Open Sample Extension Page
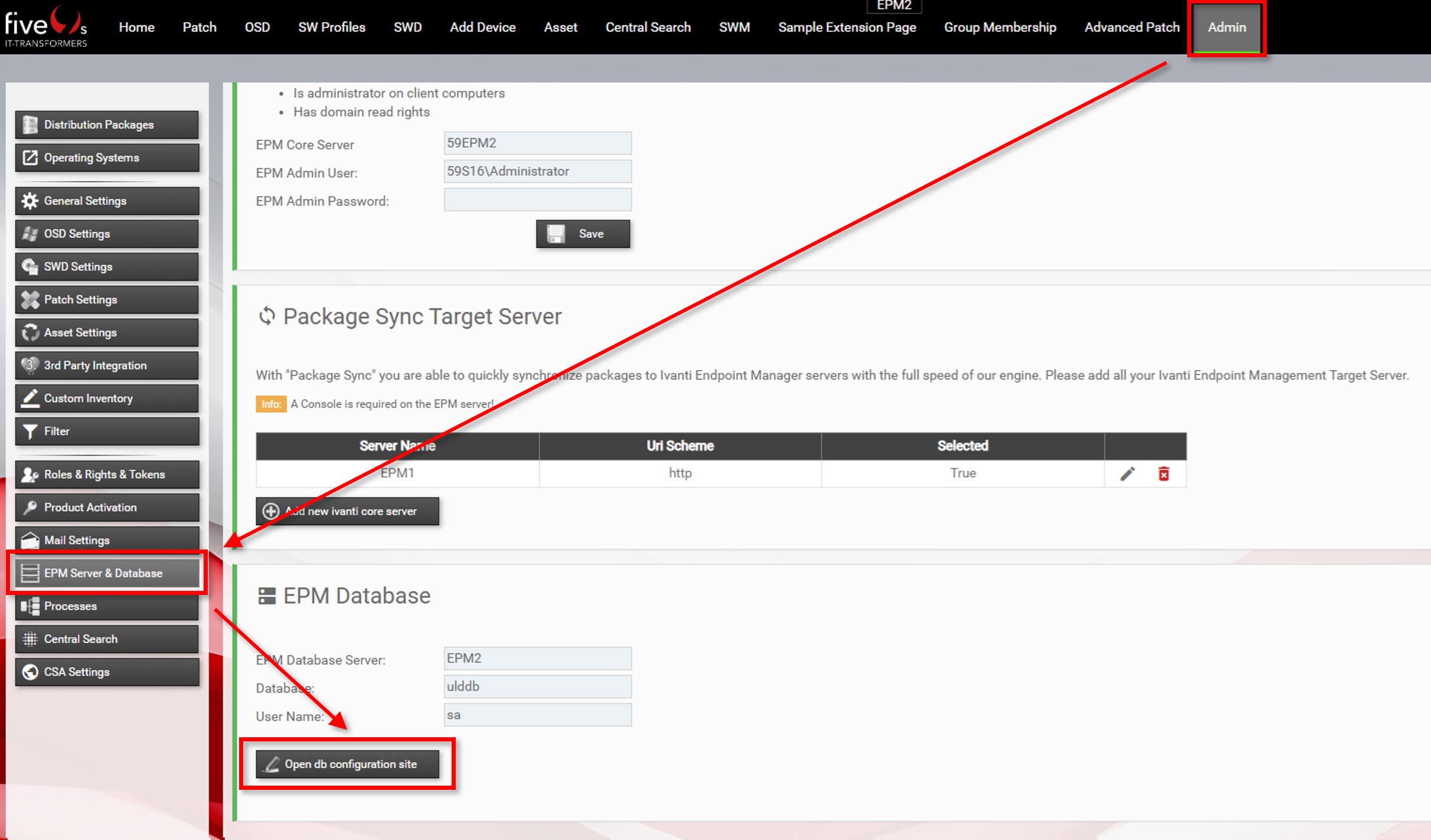The width and height of the screenshot is (1431, 840). click(847, 27)
